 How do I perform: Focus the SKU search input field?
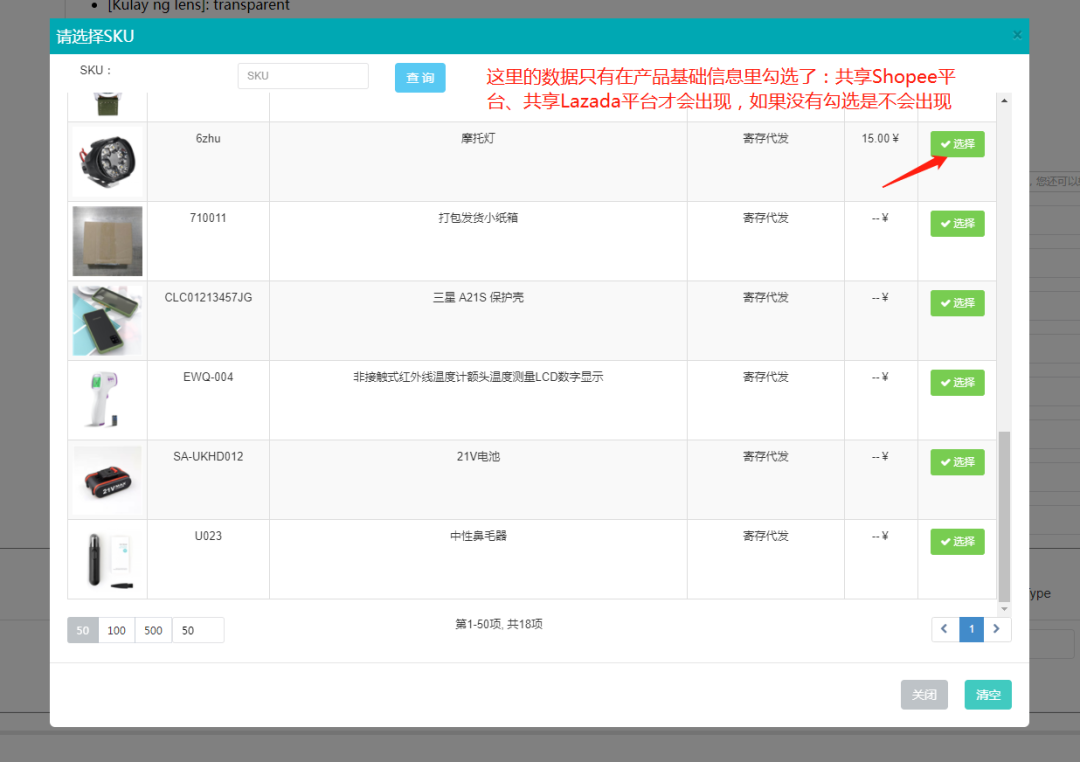[x=303, y=76]
